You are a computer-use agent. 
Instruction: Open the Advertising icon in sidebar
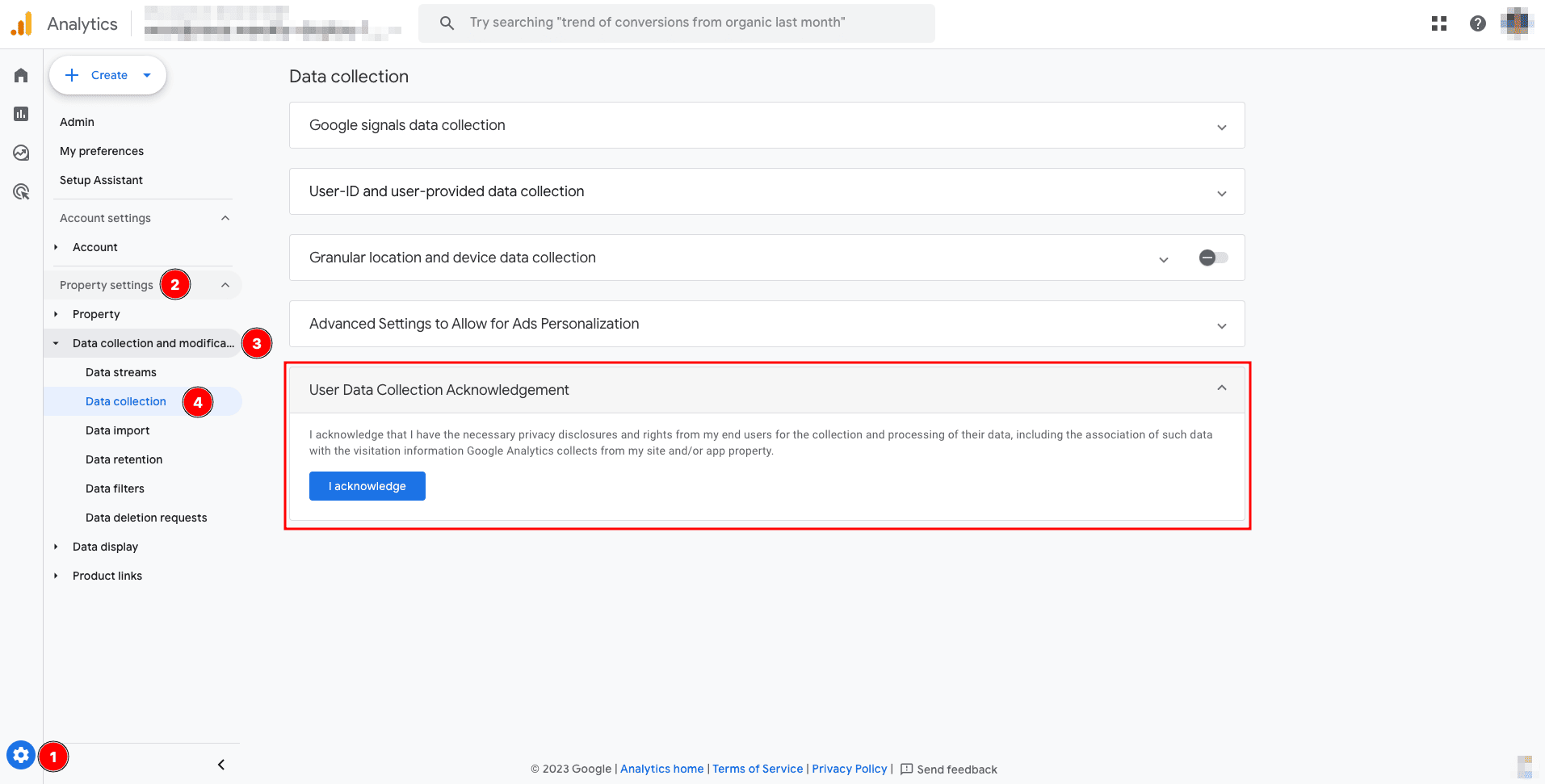pyautogui.click(x=21, y=191)
